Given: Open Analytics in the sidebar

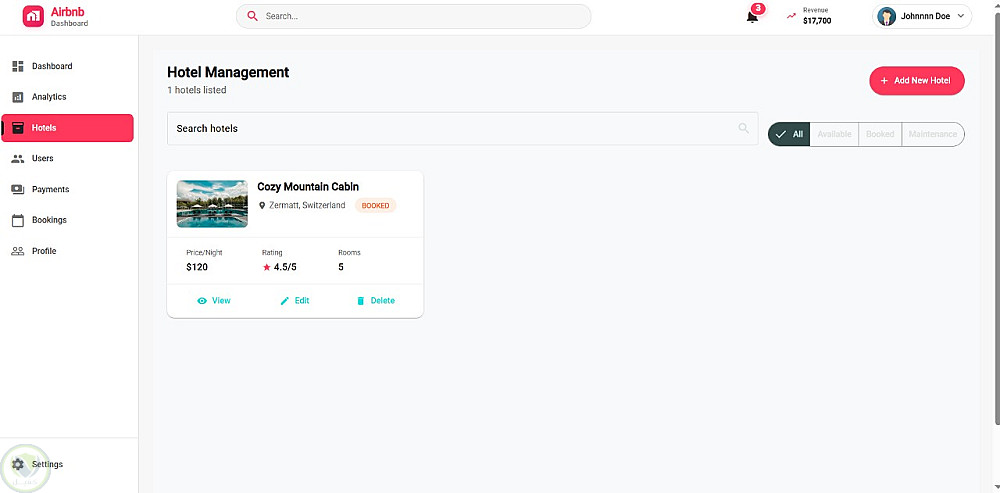Looking at the screenshot, I should [48, 97].
